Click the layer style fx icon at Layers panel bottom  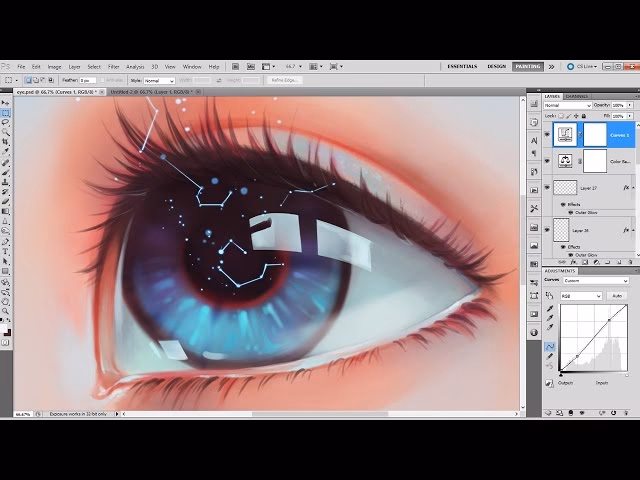tap(573, 262)
